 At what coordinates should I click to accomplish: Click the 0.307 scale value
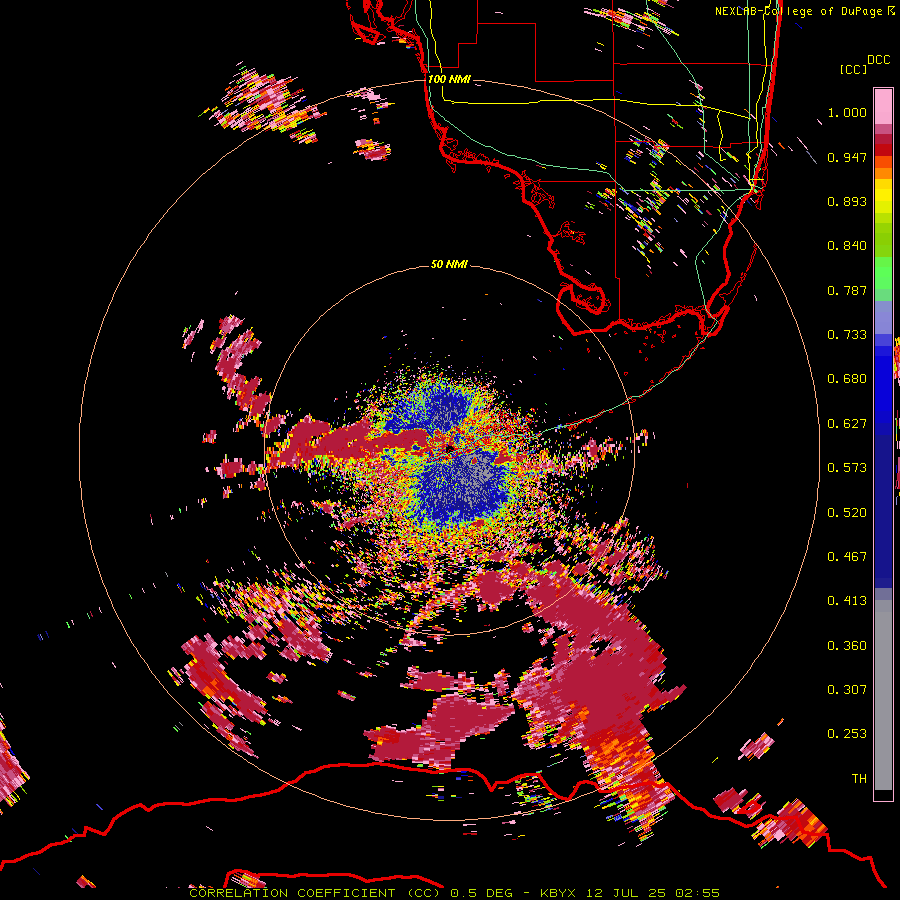(847, 690)
